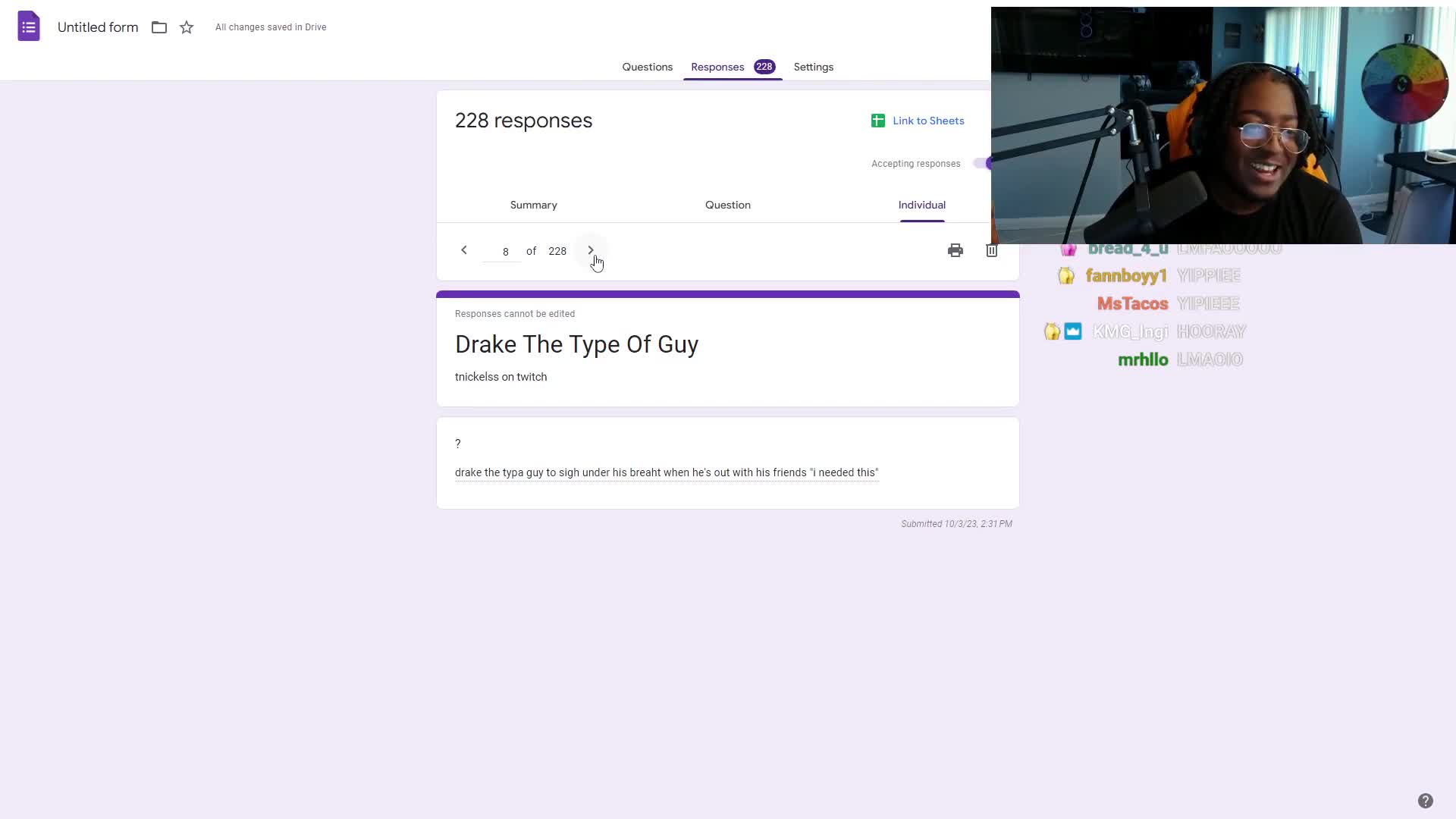The height and width of the screenshot is (819, 1456).
Task: Click the Sheets icon beside Link to Sheets
Action: pyautogui.click(x=878, y=121)
